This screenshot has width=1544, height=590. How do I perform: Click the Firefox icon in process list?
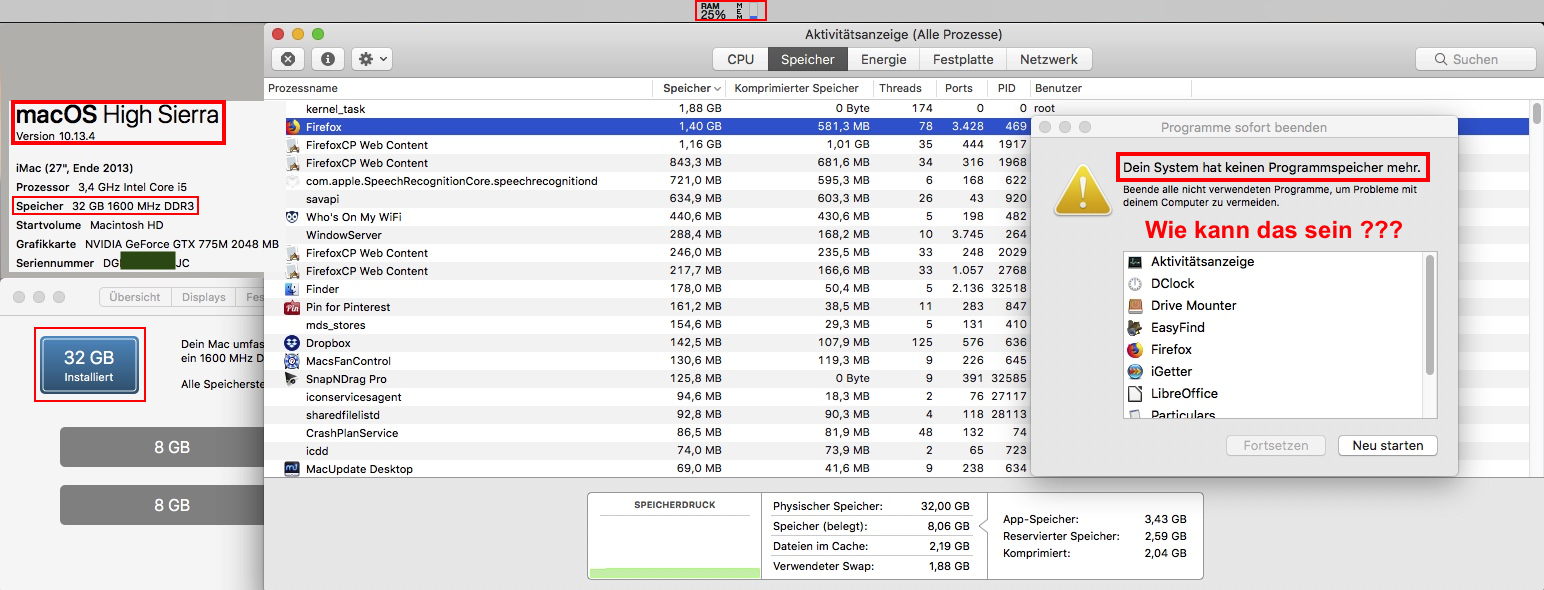[x=293, y=127]
